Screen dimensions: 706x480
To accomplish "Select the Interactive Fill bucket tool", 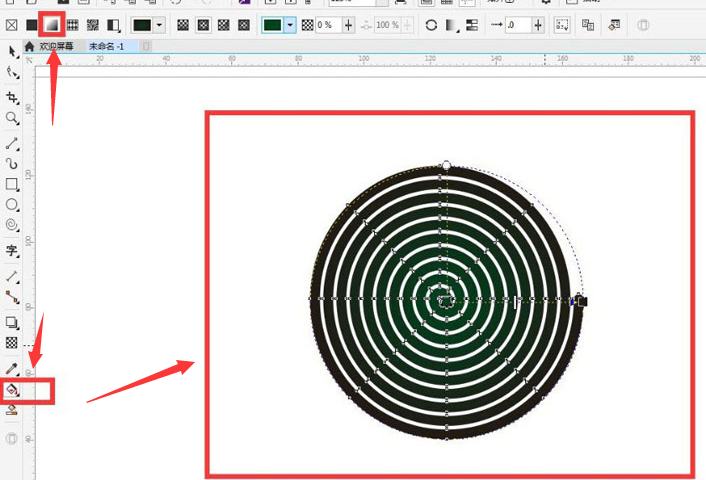I will coord(12,389).
